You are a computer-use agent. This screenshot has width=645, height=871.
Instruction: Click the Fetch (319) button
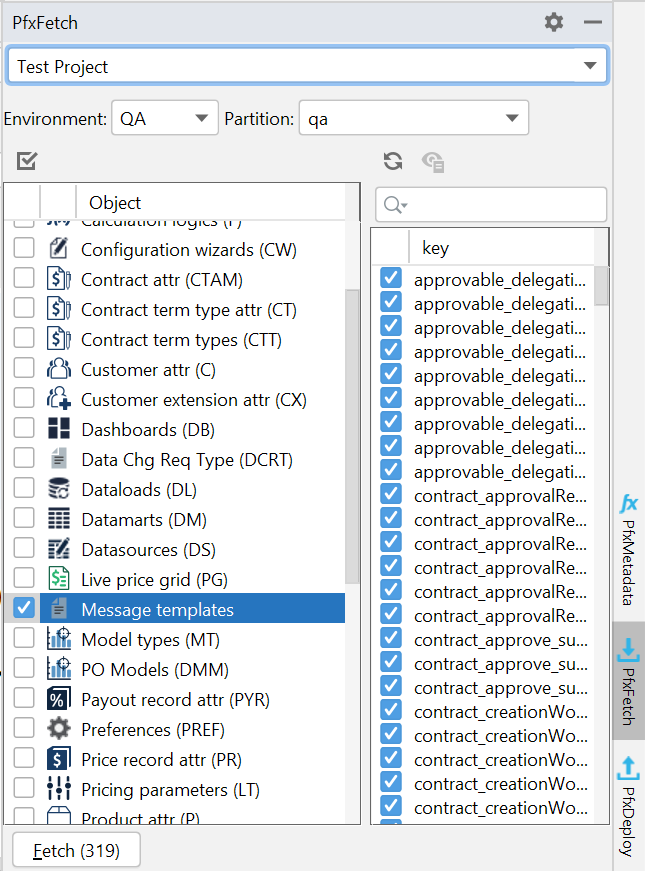(x=76, y=850)
